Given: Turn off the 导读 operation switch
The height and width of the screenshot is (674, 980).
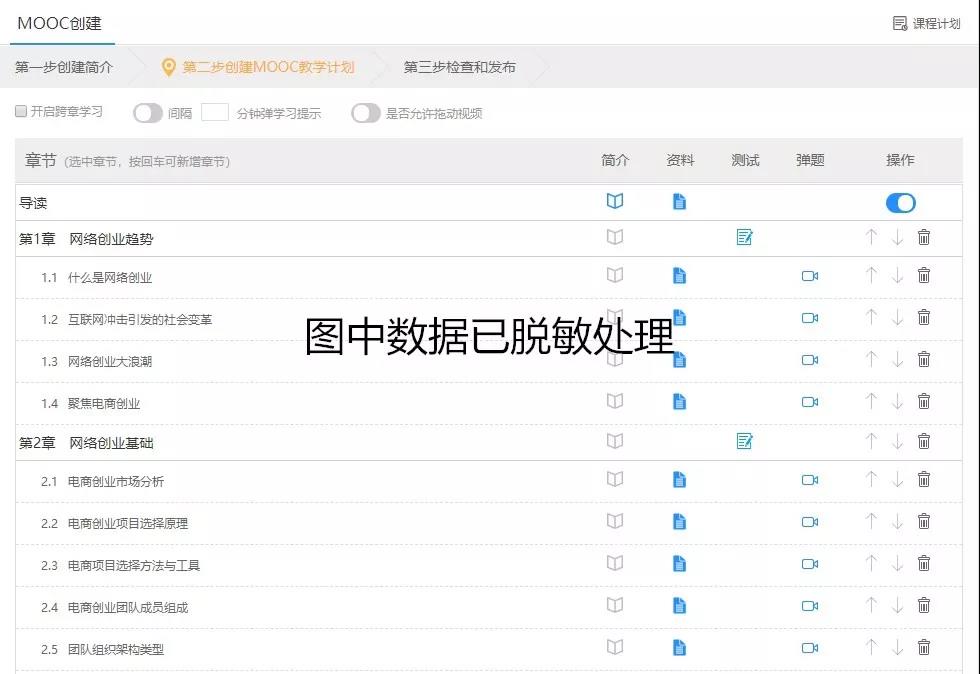Looking at the screenshot, I should [900, 203].
